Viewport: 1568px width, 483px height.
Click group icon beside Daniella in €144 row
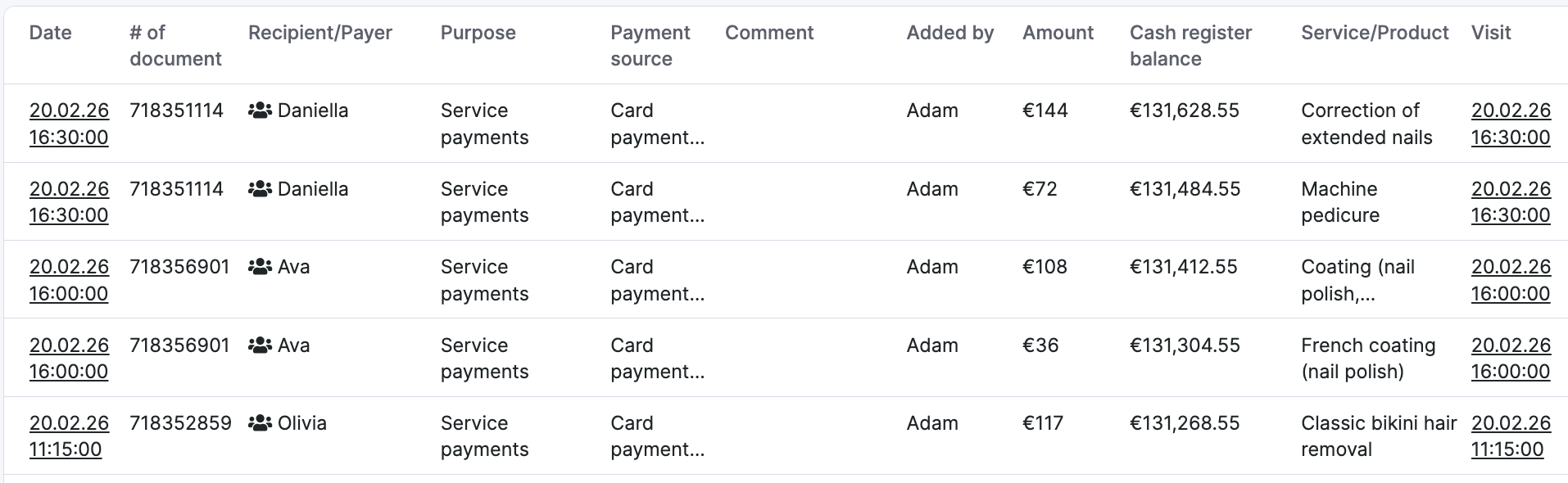pyautogui.click(x=260, y=111)
